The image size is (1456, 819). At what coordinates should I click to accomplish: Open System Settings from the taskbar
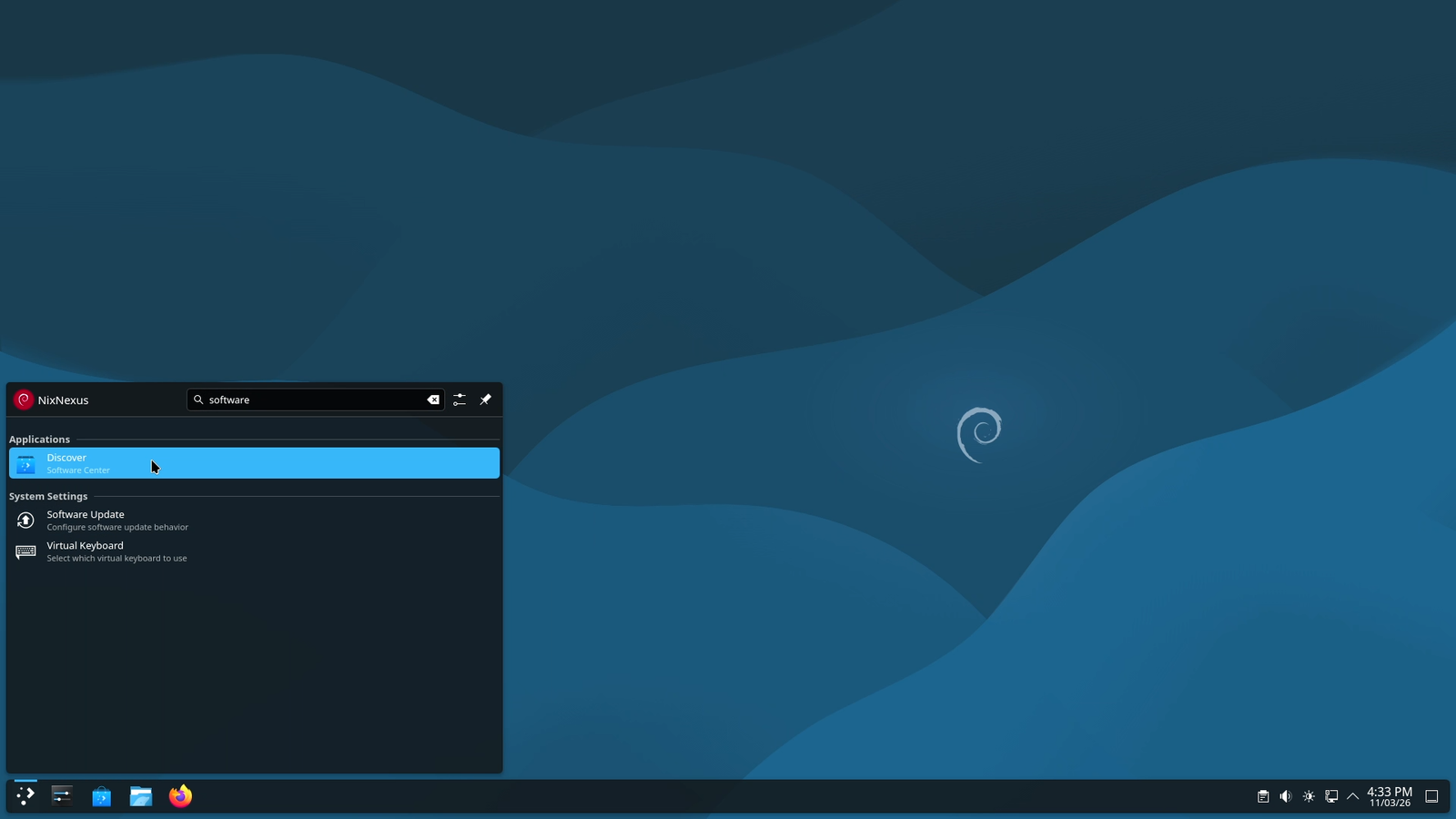pos(61,796)
